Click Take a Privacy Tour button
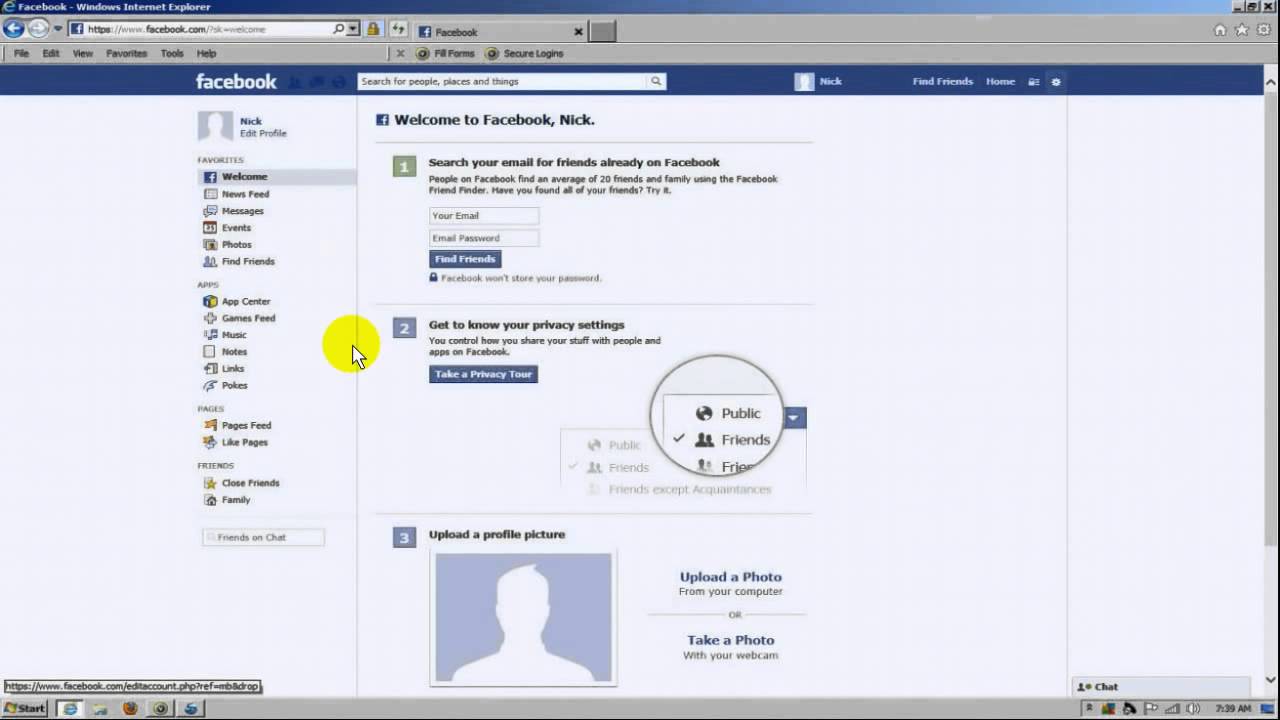Screen dimensions: 1280x720 point(483,374)
